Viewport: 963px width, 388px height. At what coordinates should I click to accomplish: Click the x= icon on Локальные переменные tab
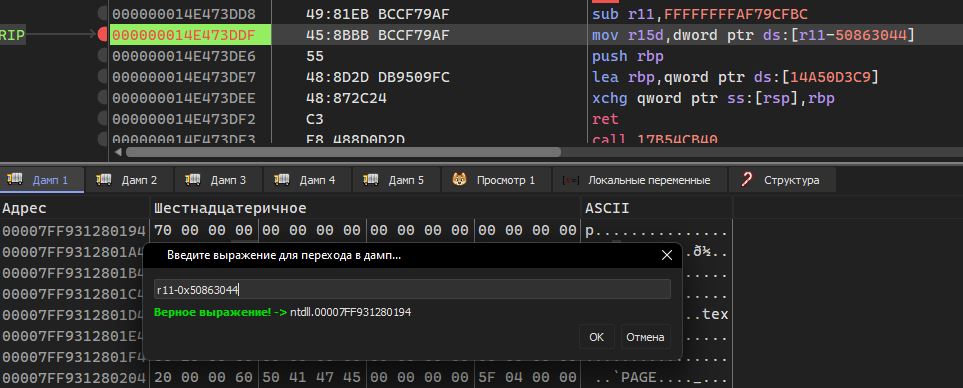571,180
